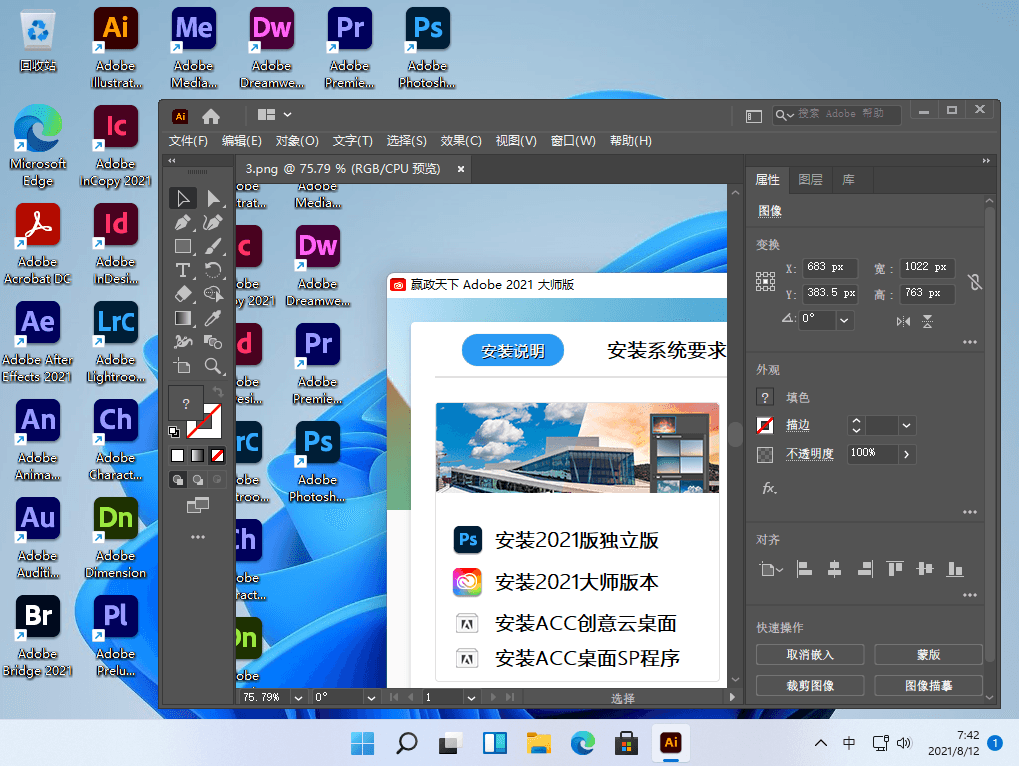Click Flip horizontal icon in Transform
Screen dimensions: 1019x766
click(903, 321)
